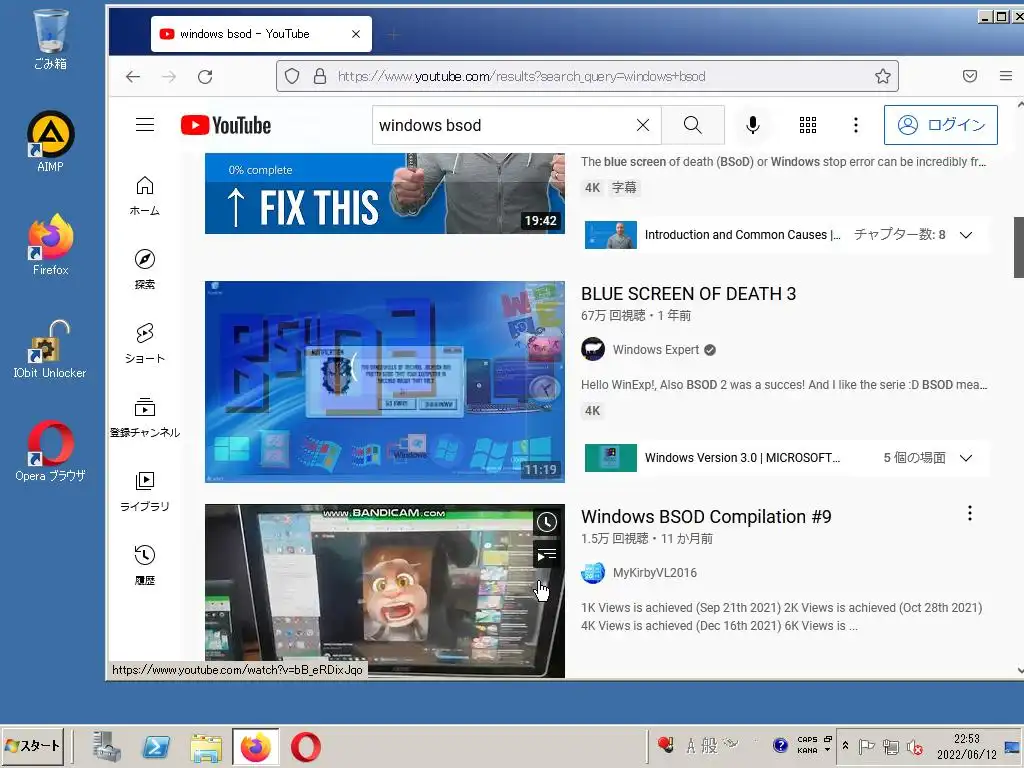Screen dimensions: 1024x768
Task: Click the YouTube logo
Action: (226, 125)
